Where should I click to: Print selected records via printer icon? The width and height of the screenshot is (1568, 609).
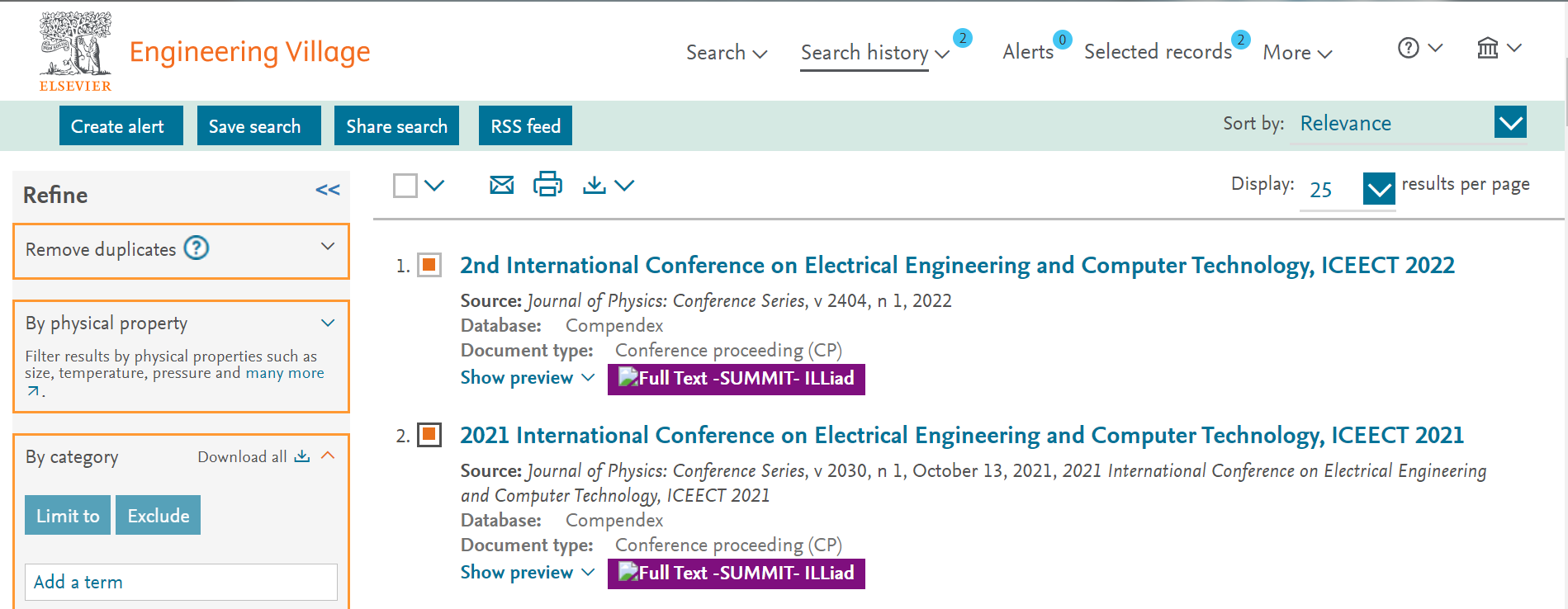(x=547, y=184)
